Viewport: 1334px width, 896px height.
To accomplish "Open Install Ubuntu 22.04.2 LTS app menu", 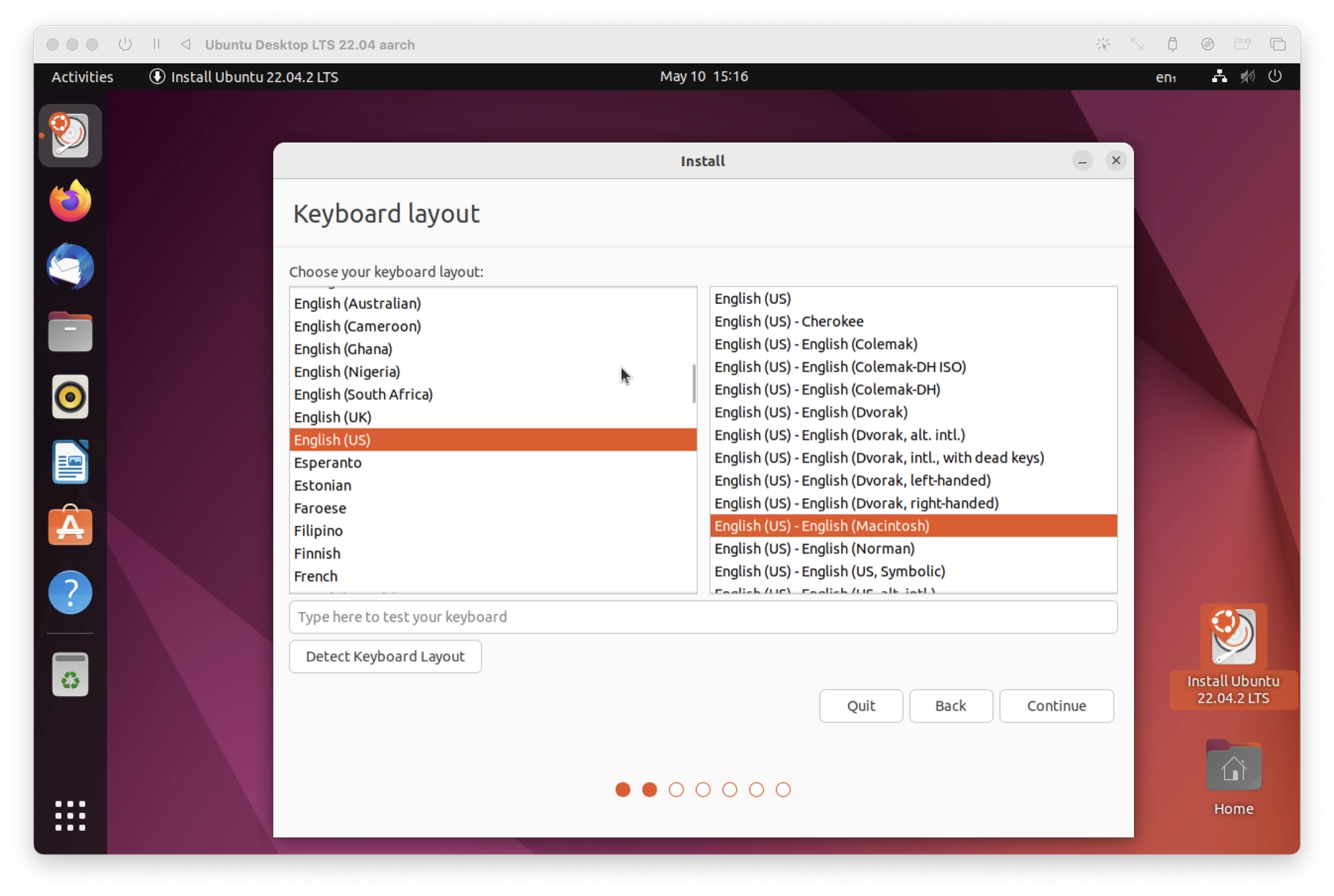I will point(243,77).
